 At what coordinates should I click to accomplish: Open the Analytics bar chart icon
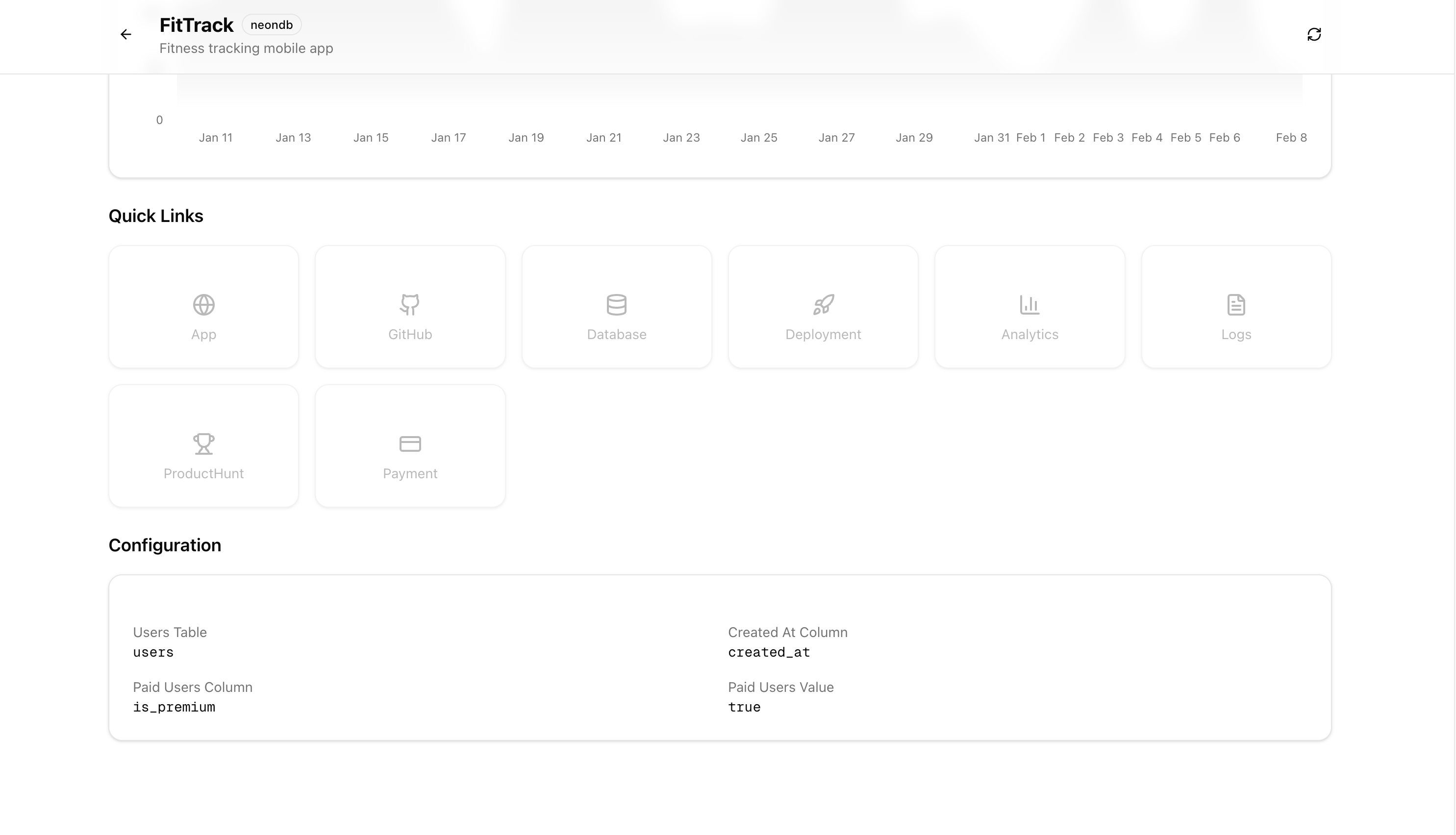click(1029, 304)
